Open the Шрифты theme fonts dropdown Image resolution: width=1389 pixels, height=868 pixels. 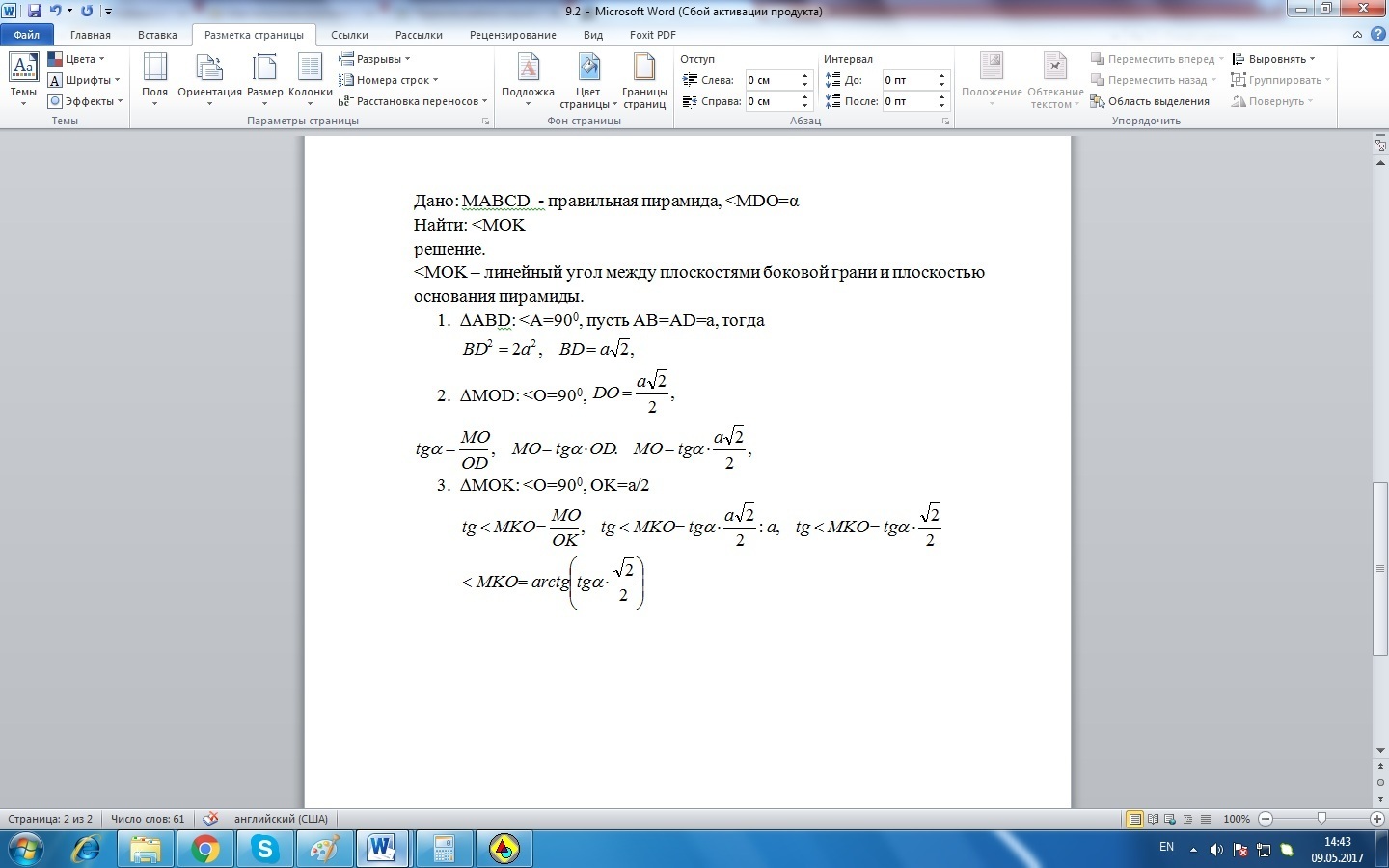[84, 80]
